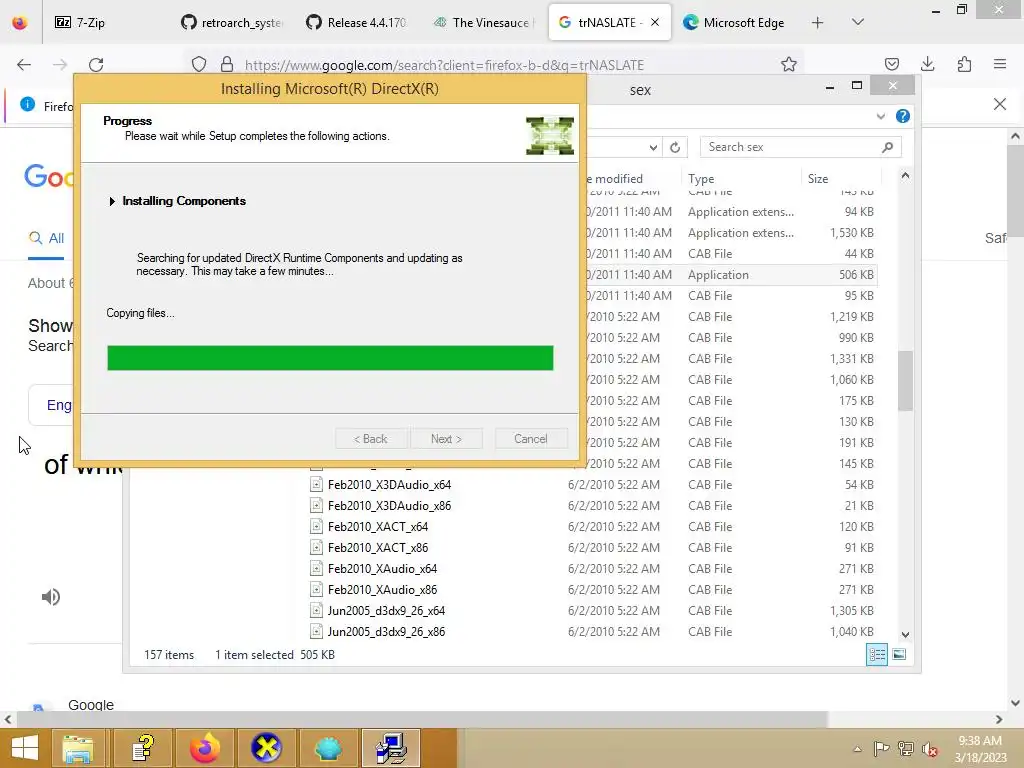Close the trNASLATE tab
The height and width of the screenshot is (768, 1024).
click(655, 23)
